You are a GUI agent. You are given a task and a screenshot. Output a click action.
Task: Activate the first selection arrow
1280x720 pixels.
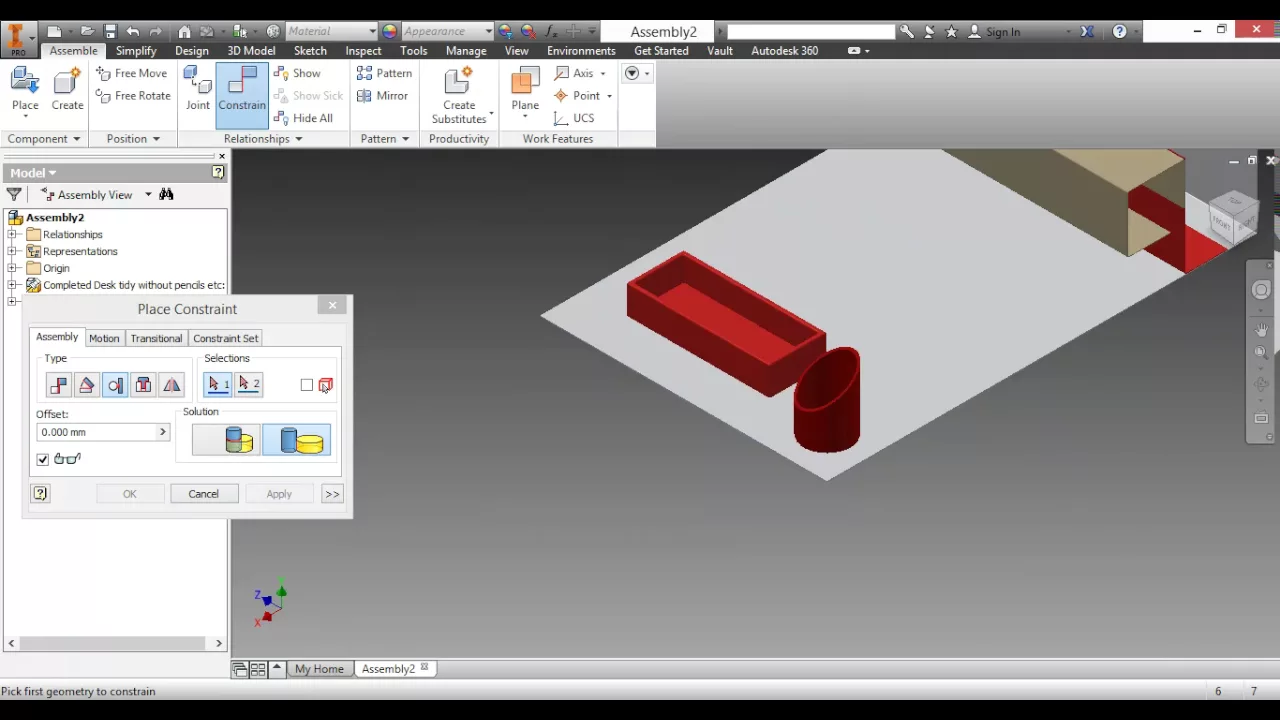pyautogui.click(x=218, y=385)
